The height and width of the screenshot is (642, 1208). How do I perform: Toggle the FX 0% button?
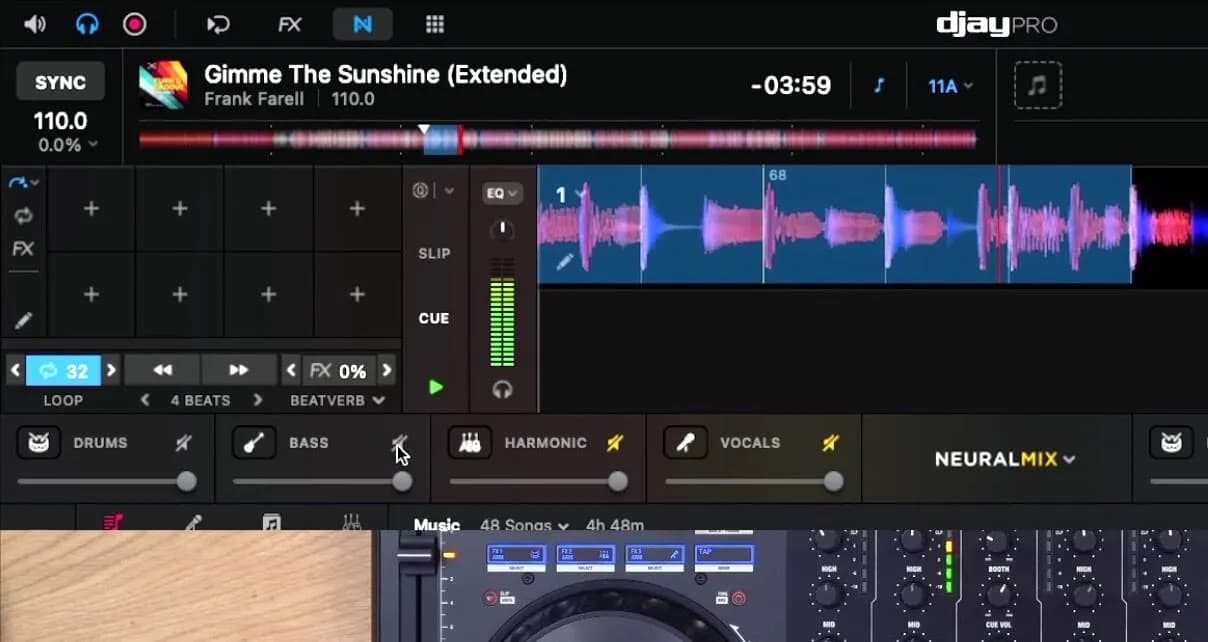[338, 371]
